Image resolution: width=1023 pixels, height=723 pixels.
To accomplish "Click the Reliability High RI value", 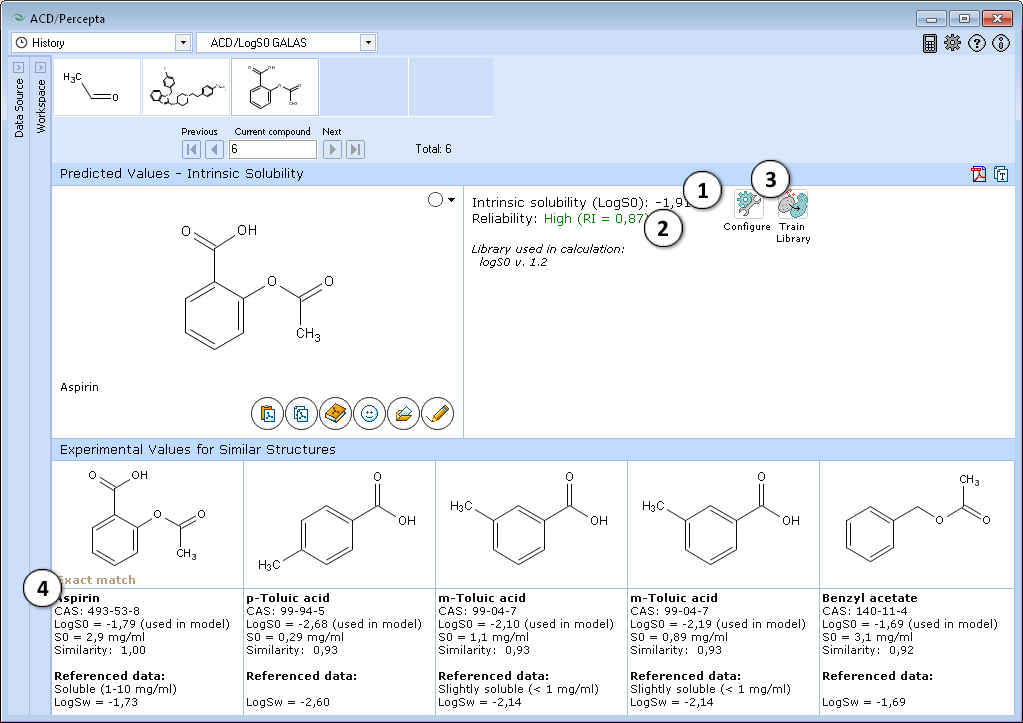I will (x=596, y=219).
